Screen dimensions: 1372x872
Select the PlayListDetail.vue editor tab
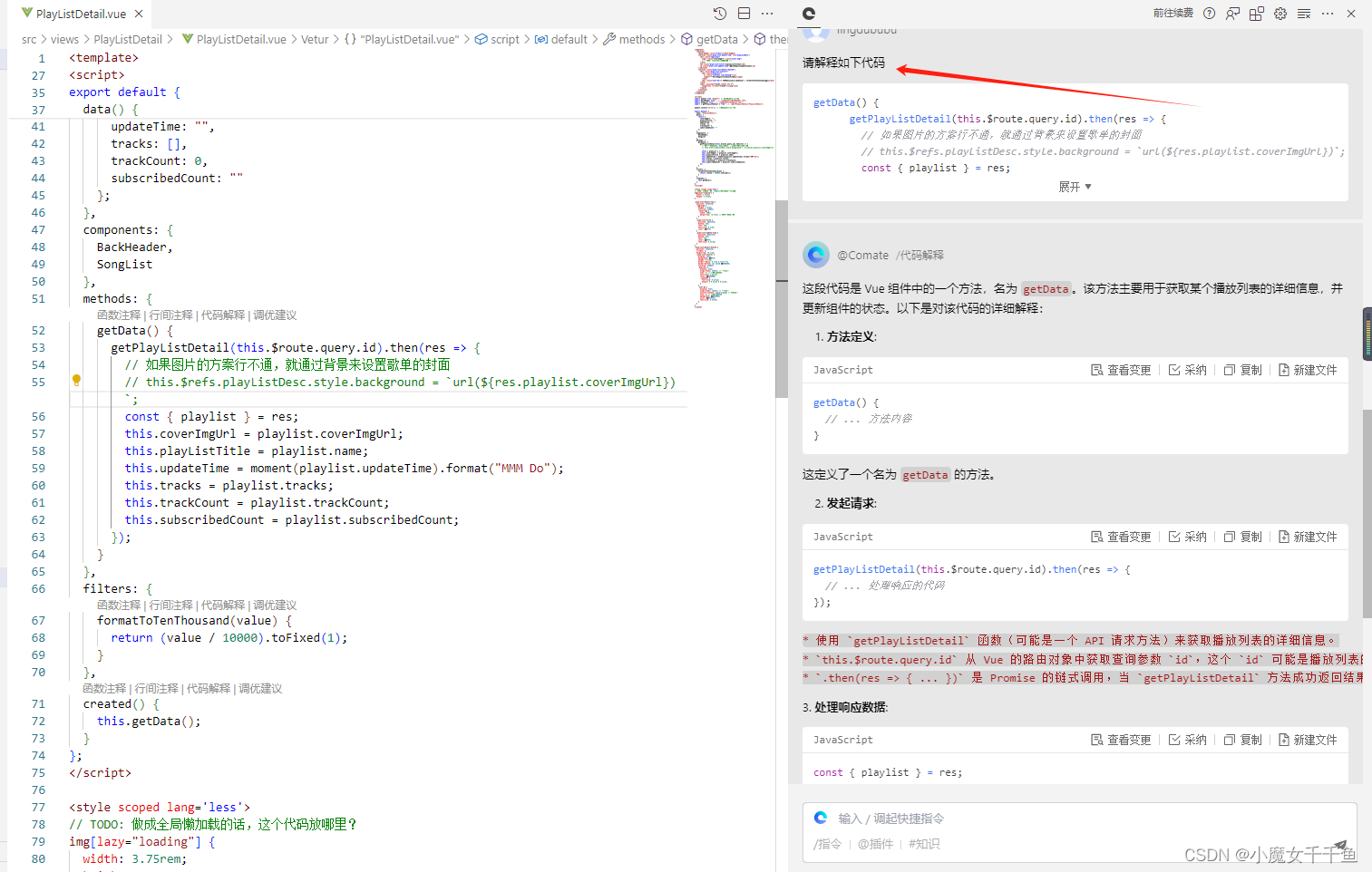(x=81, y=14)
